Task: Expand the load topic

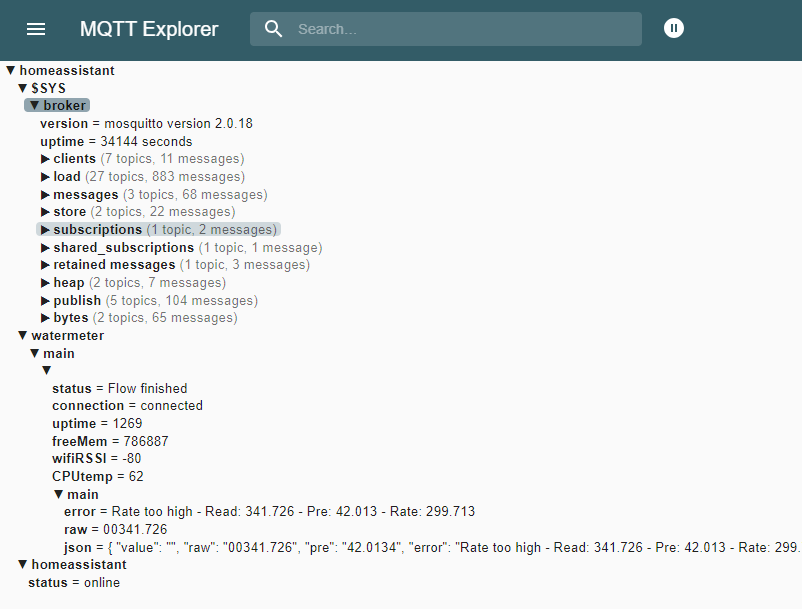Action: [45, 177]
